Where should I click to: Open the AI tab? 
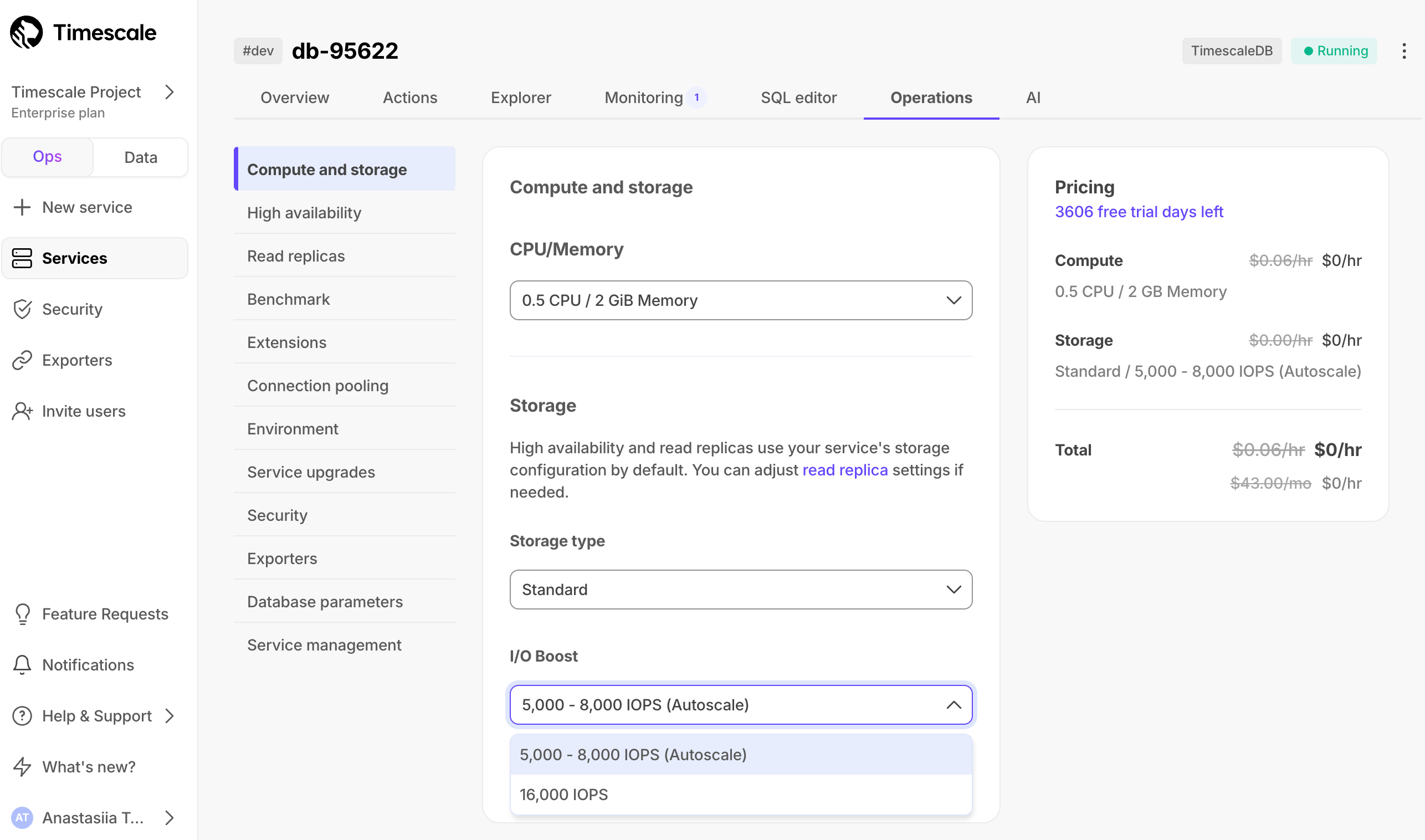(1033, 98)
